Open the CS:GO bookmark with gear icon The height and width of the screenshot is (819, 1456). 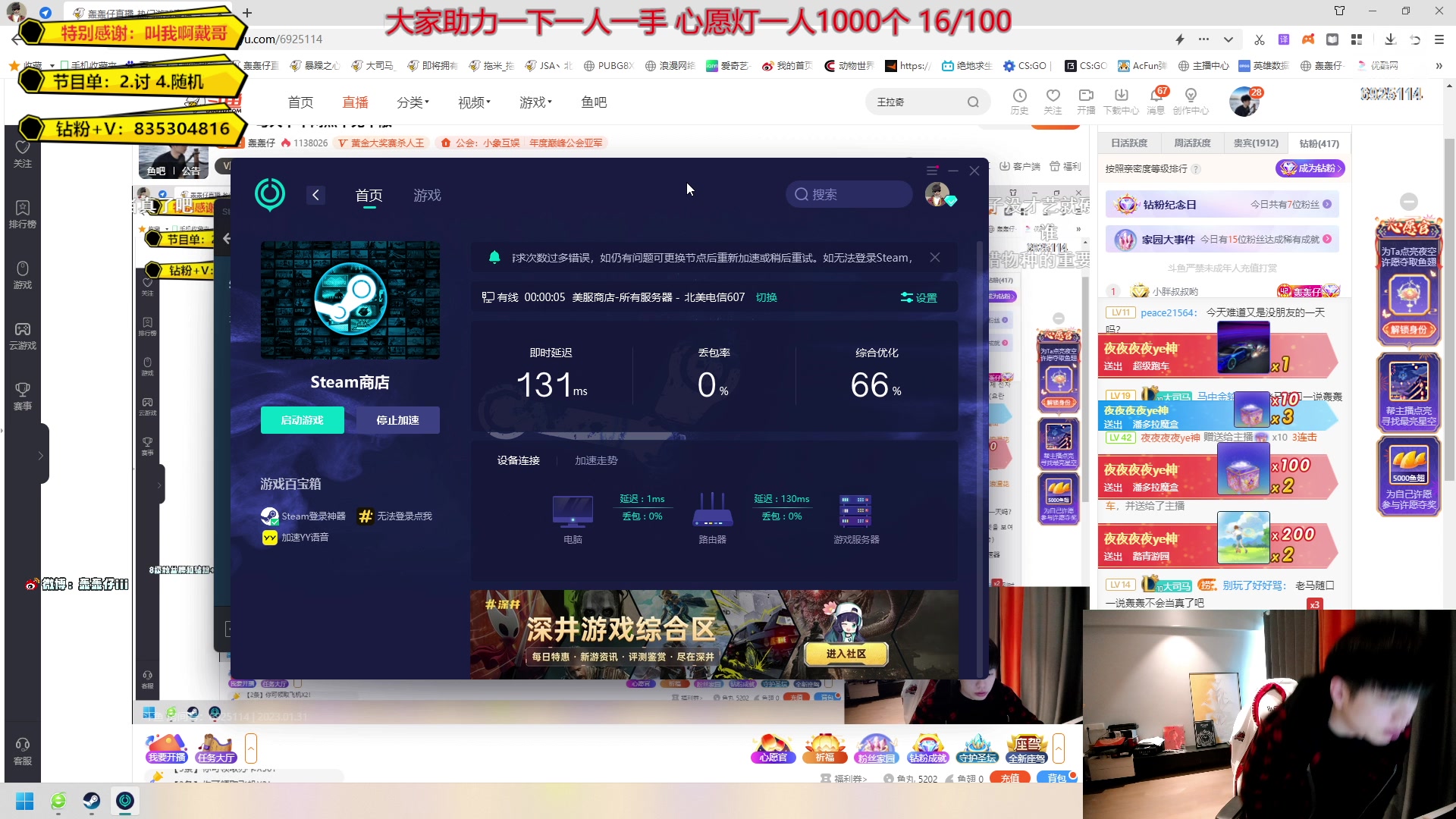pyautogui.click(x=1025, y=66)
